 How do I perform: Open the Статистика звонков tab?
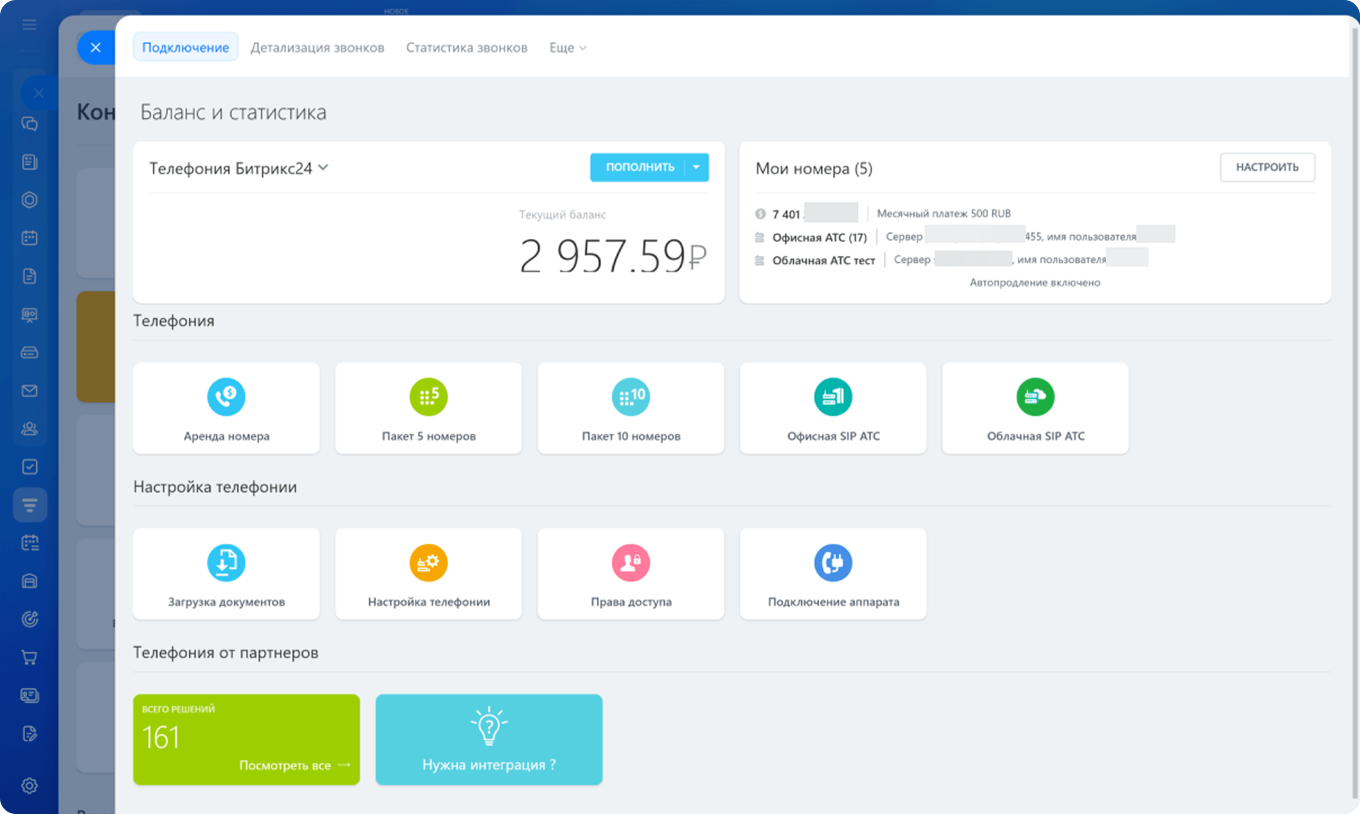point(466,47)
